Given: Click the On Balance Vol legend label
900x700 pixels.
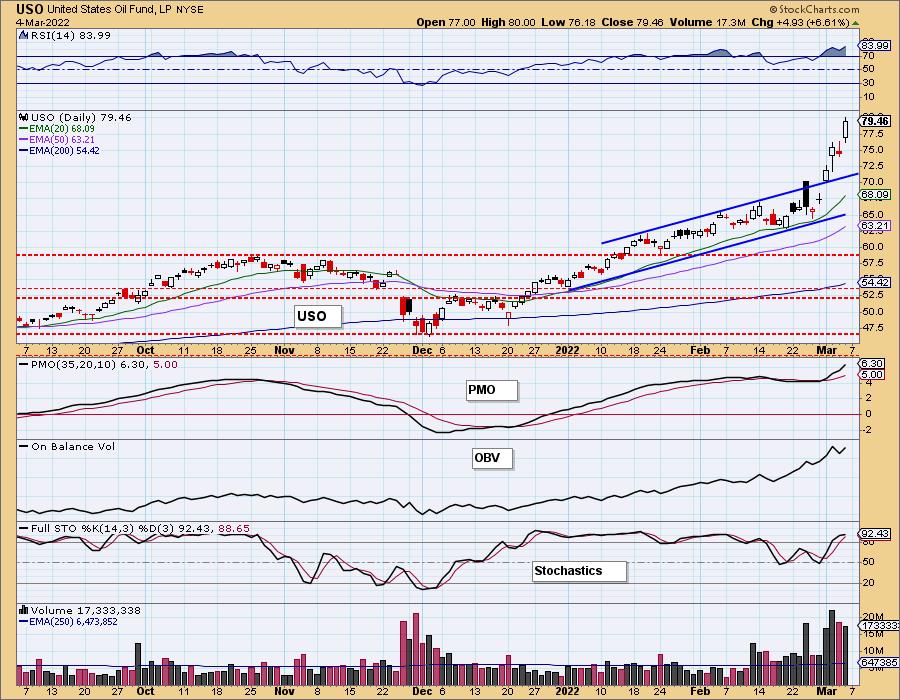Looking at the screenshot, I should pyautogui.click(x=73, y=446).
